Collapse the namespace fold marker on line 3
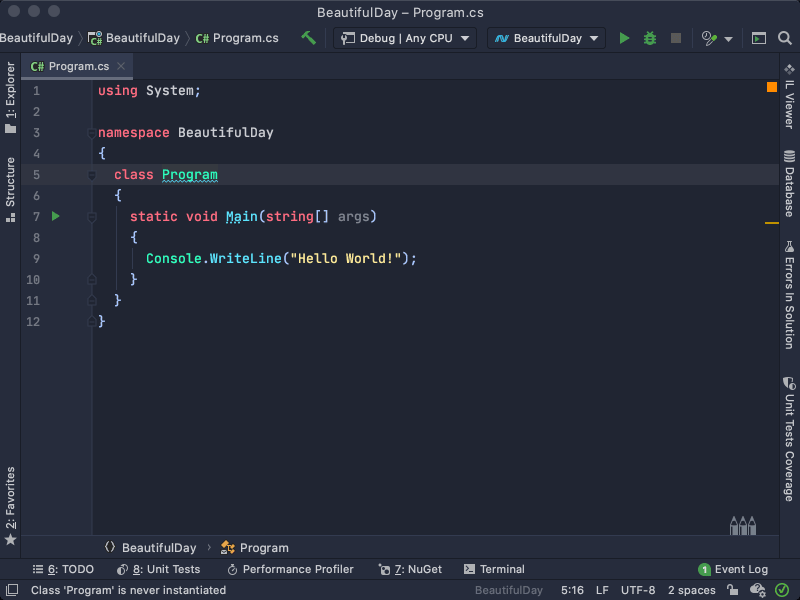This screenshot has width=800, height=600. [x=92, y=133]
